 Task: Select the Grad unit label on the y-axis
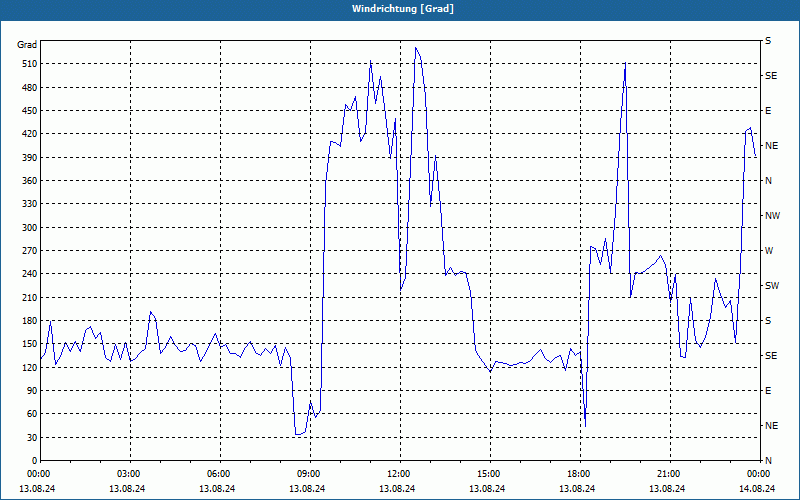pyautogui.click(x=27, y=45)
